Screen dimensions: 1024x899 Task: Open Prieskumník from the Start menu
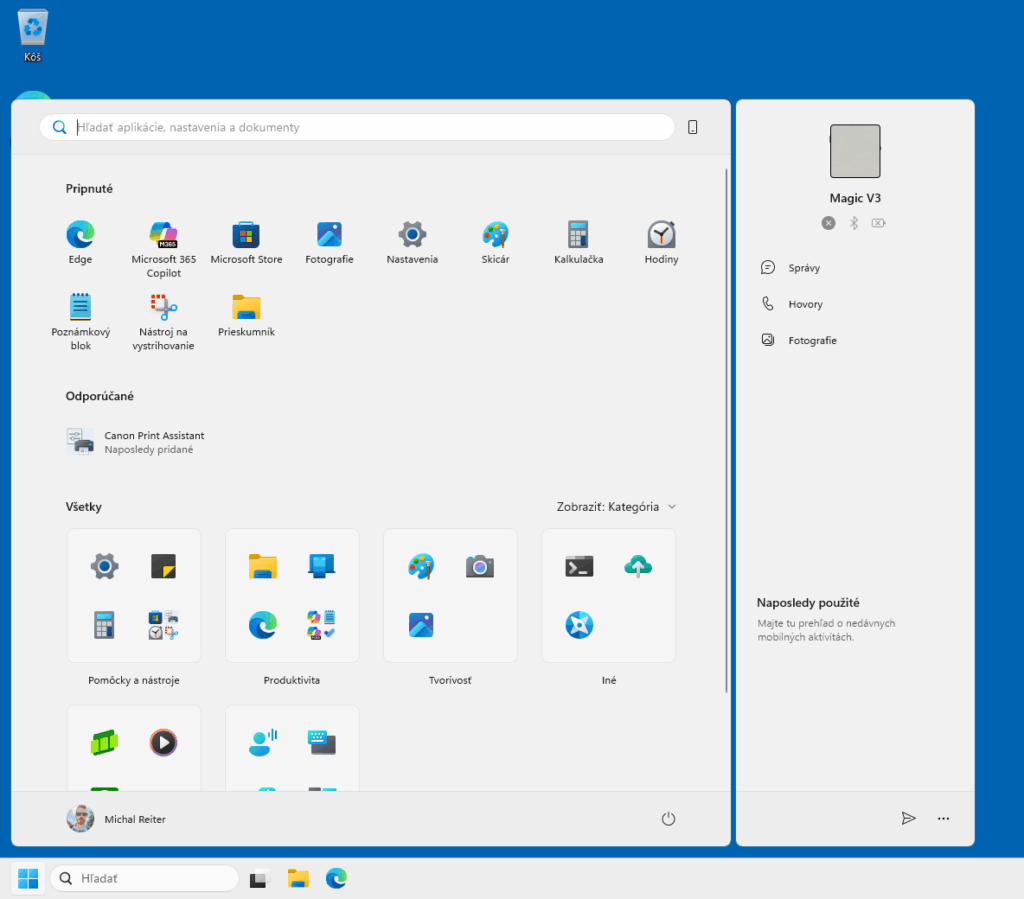pyautogui.click(x=246, y=310)
